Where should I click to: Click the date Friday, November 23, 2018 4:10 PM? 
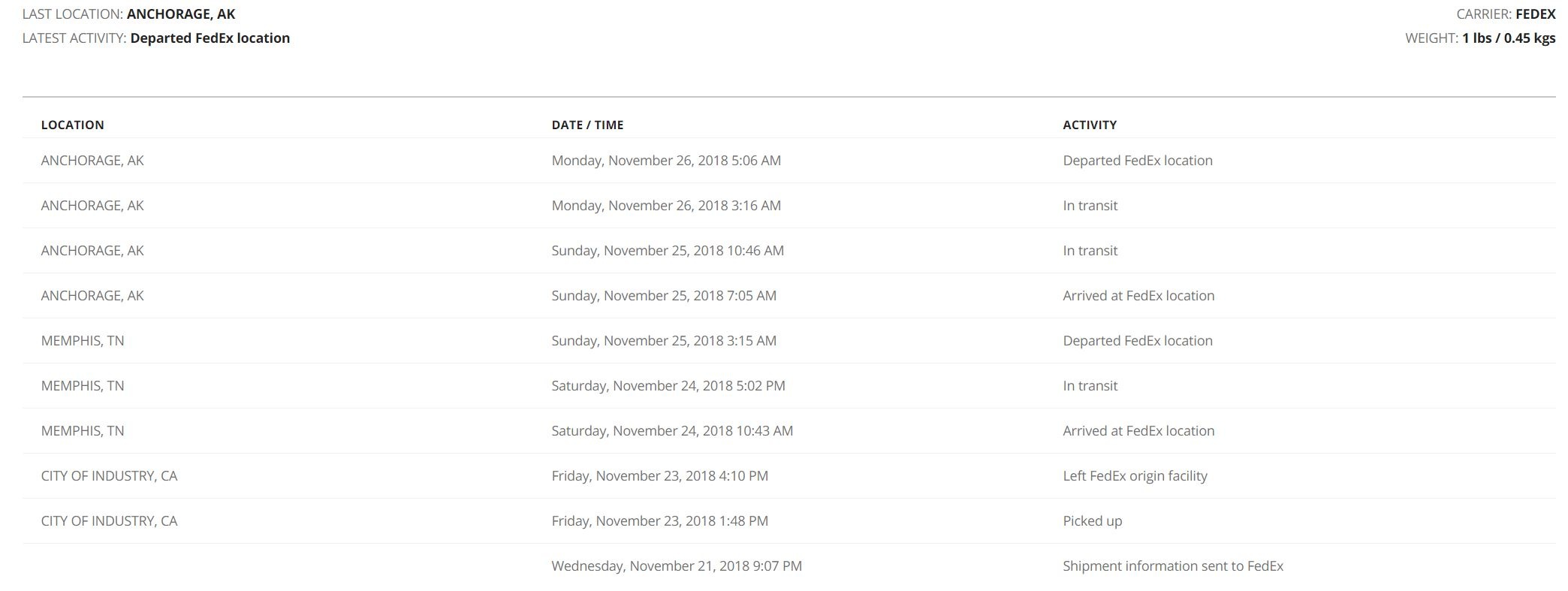point(659,476)
